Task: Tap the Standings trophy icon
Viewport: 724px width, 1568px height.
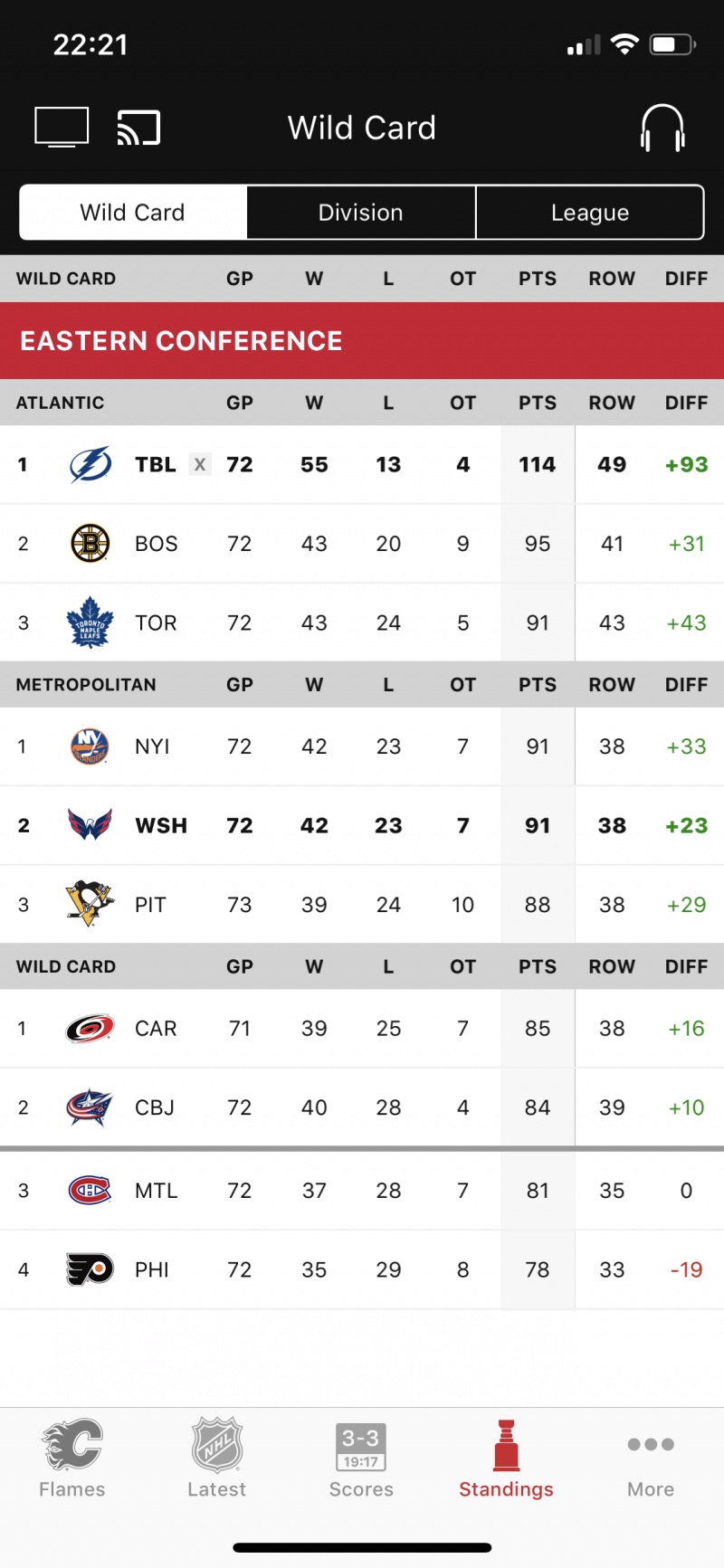Action: [506, 1446]
